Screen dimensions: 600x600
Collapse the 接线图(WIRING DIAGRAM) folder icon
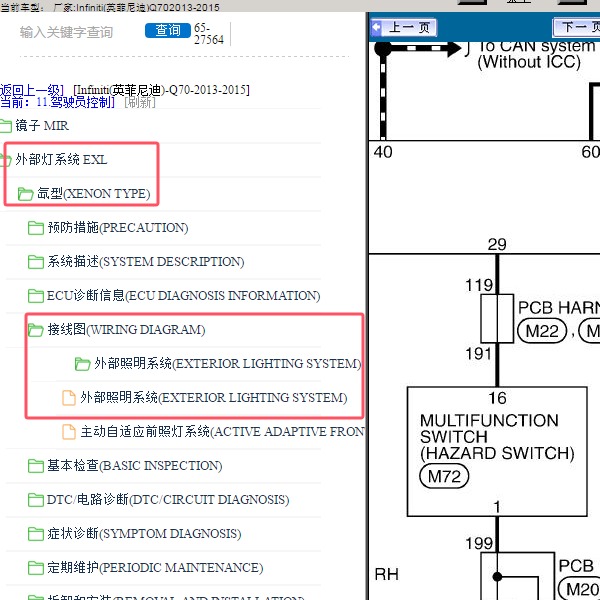(36, 330)
